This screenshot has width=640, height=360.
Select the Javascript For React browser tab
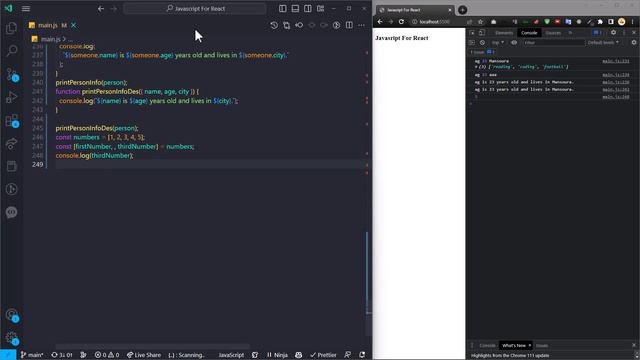coord(415,10)
